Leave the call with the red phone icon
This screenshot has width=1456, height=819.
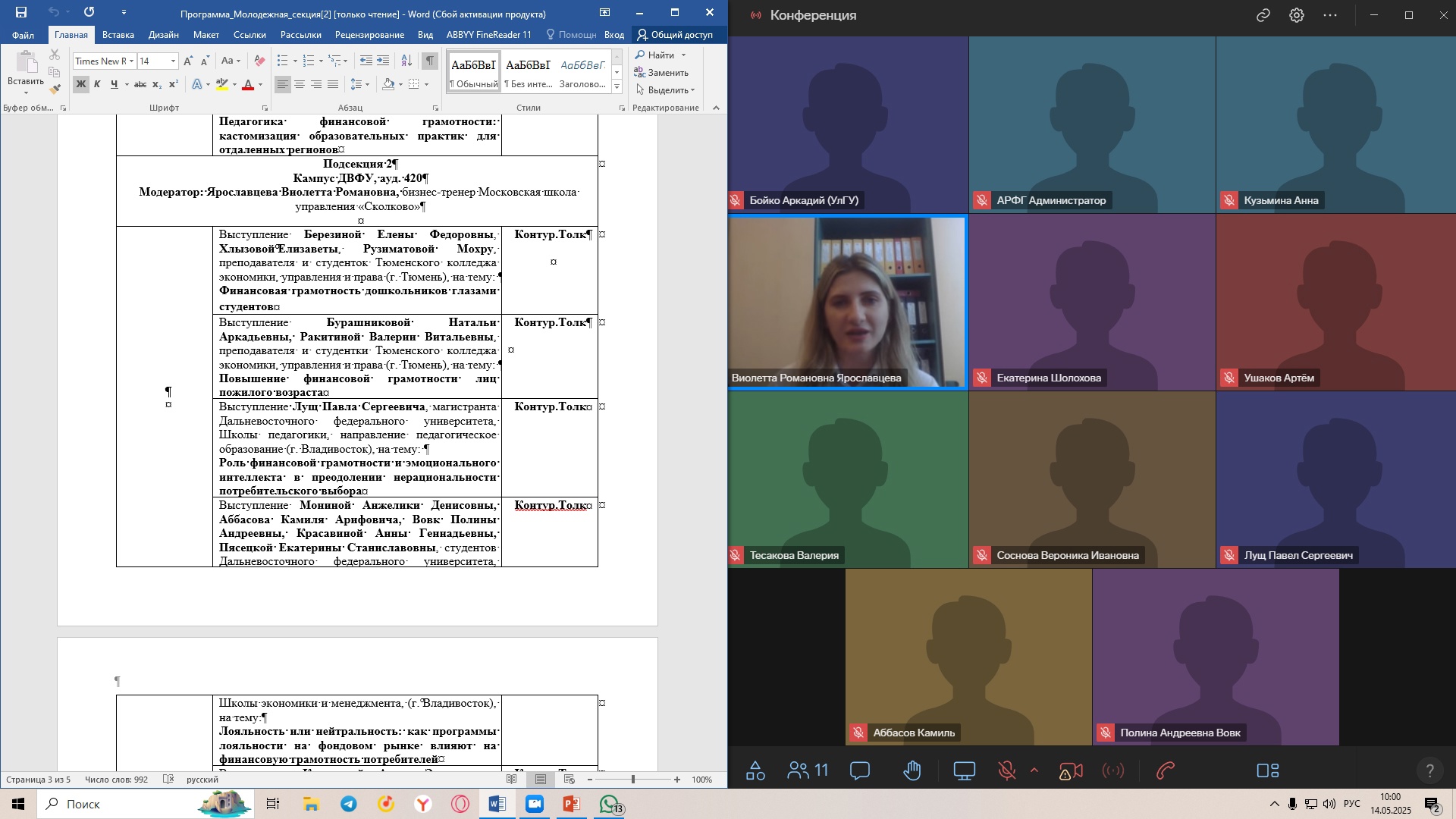(1166, 770)
